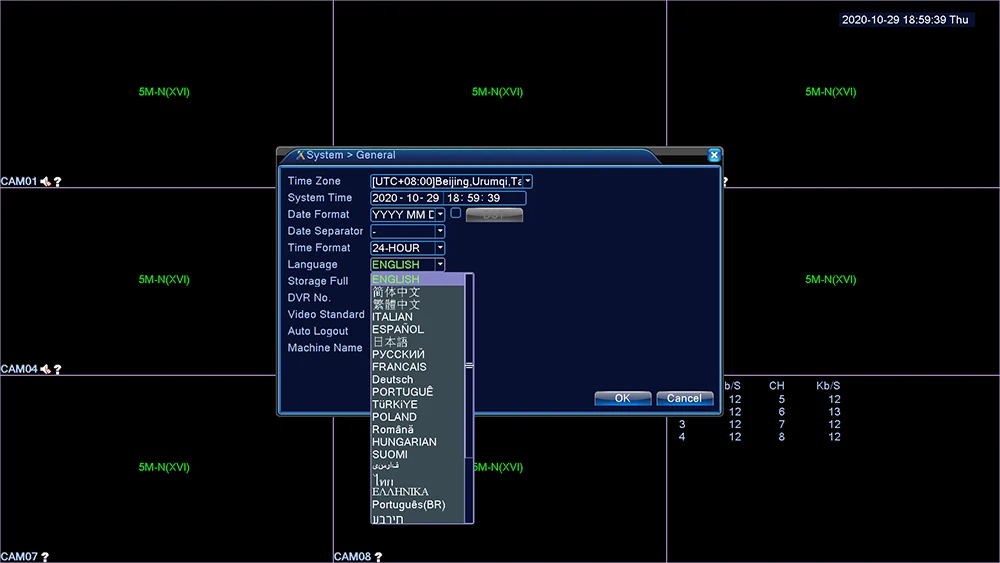Click the muted audio icon beside CAM04

click(x=45, y=369)
